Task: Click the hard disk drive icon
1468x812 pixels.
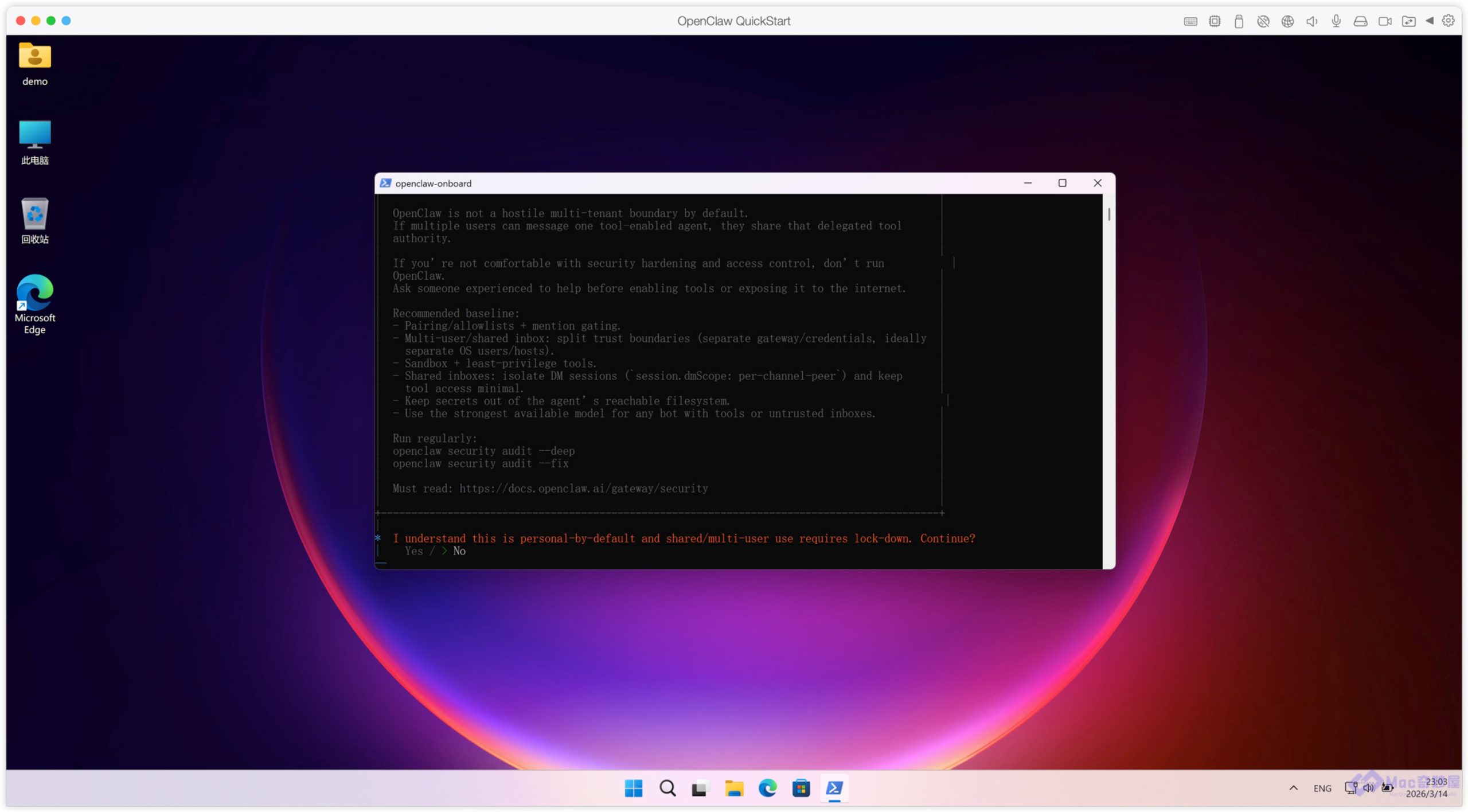Action: point(1360,21)
